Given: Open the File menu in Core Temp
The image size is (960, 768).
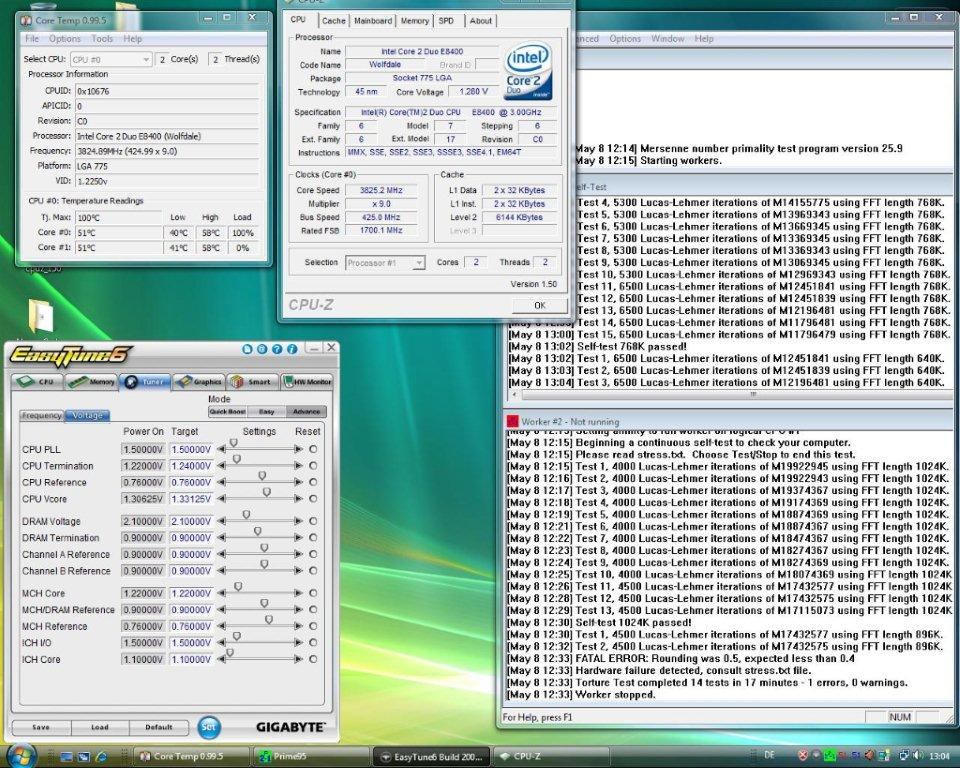Looking at the screenshot, I should click(x=32, y=39).
